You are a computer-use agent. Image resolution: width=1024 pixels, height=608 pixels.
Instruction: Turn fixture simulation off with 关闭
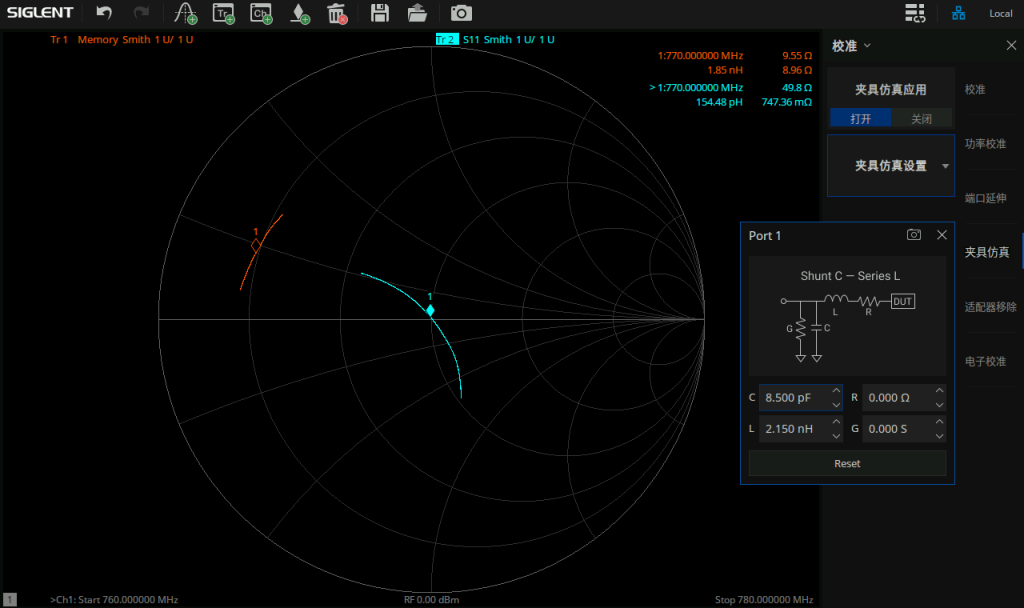pyautogui.click(x=920, y=118)
